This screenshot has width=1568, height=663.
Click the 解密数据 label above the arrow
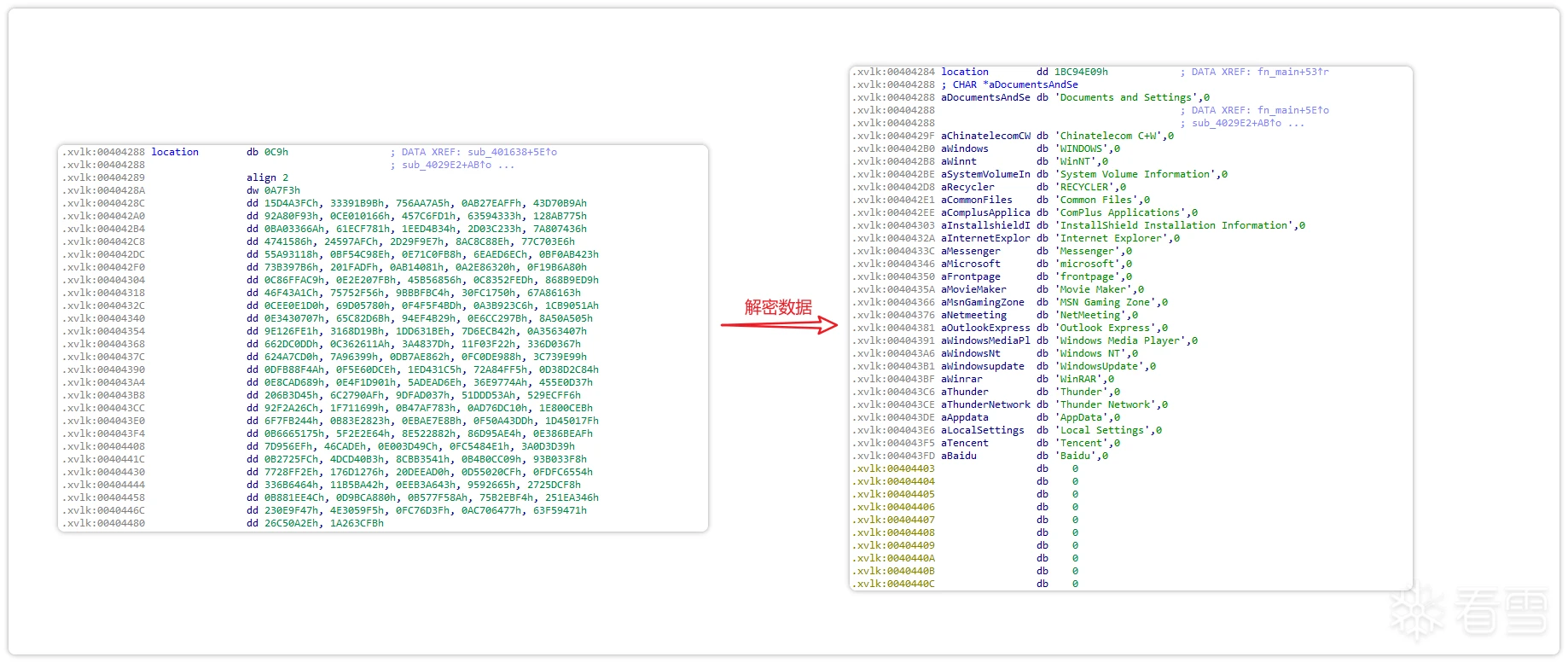pos(778,307)
